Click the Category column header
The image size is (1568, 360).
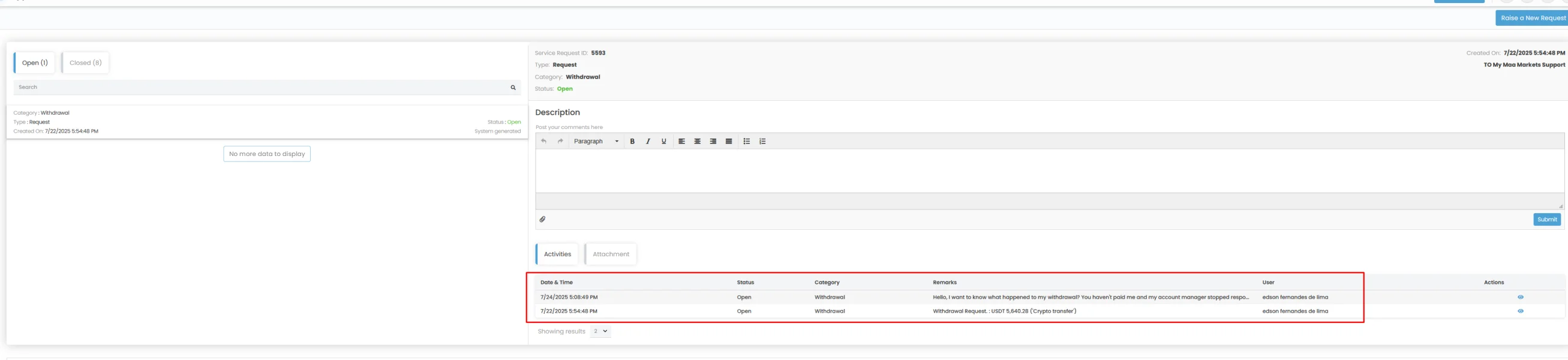click(x=827, y=283)
